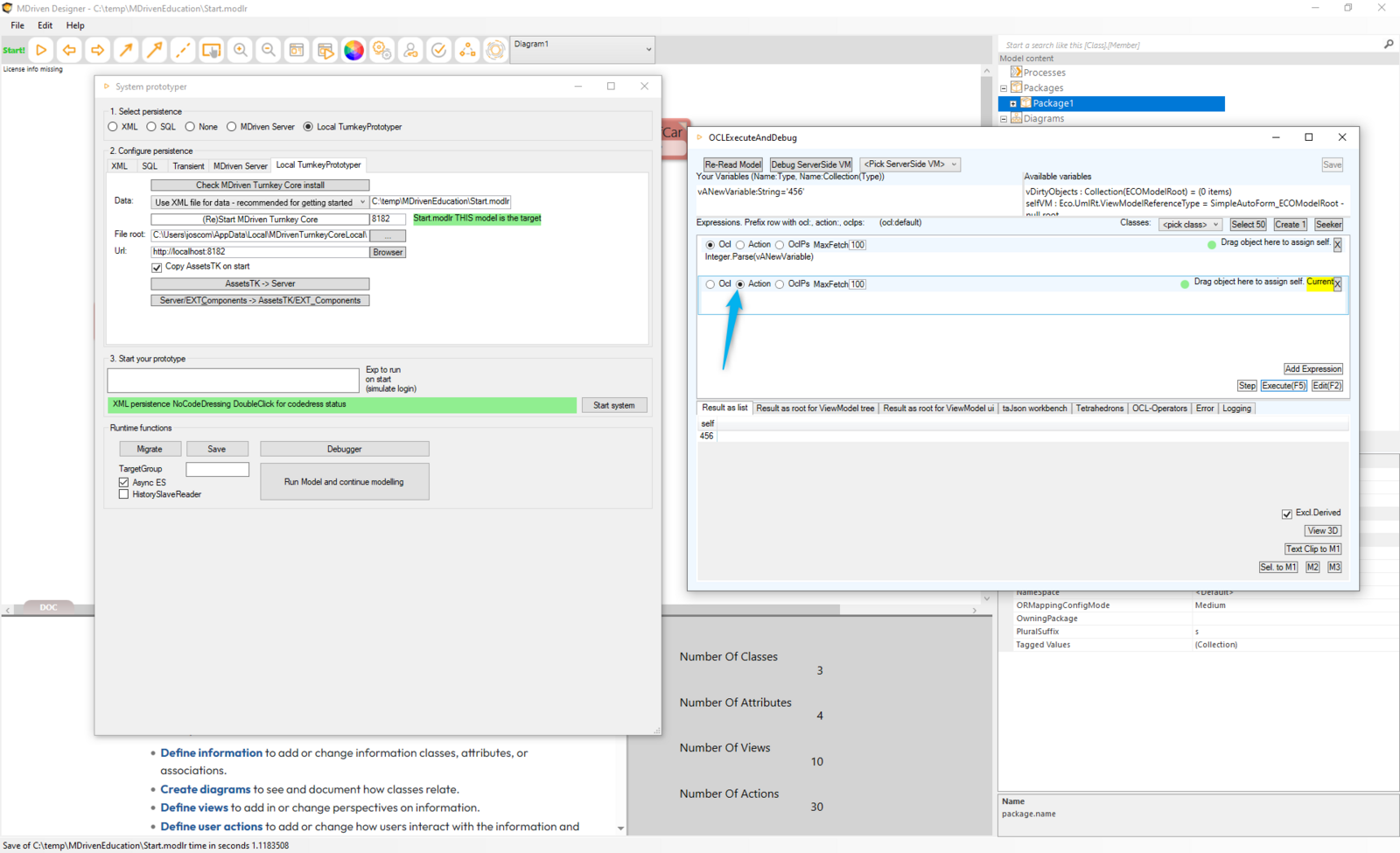Follow the Define information link
Viewport: 1400px width, 853px height.
click(x=211, y=752)
